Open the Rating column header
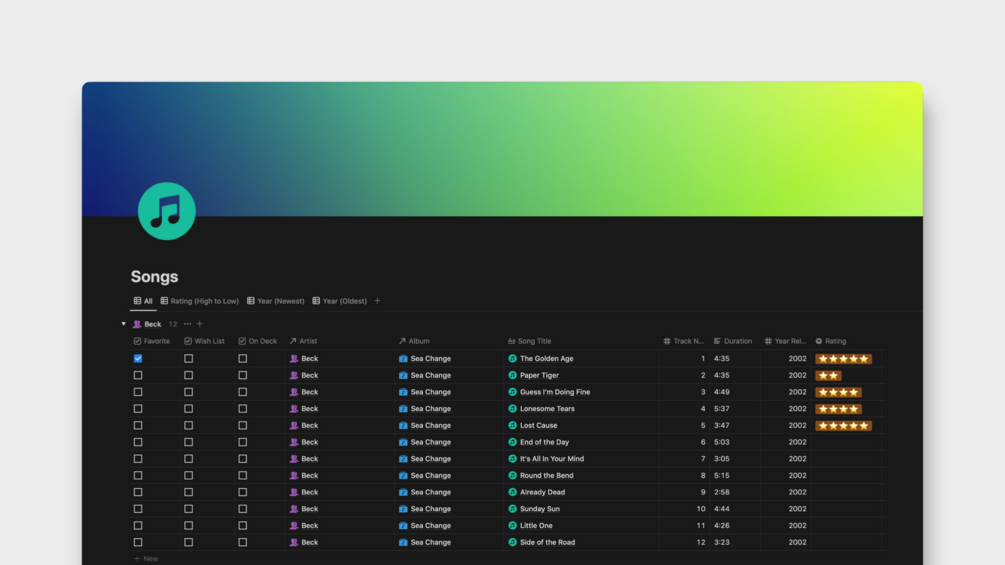 coord(831,341)
